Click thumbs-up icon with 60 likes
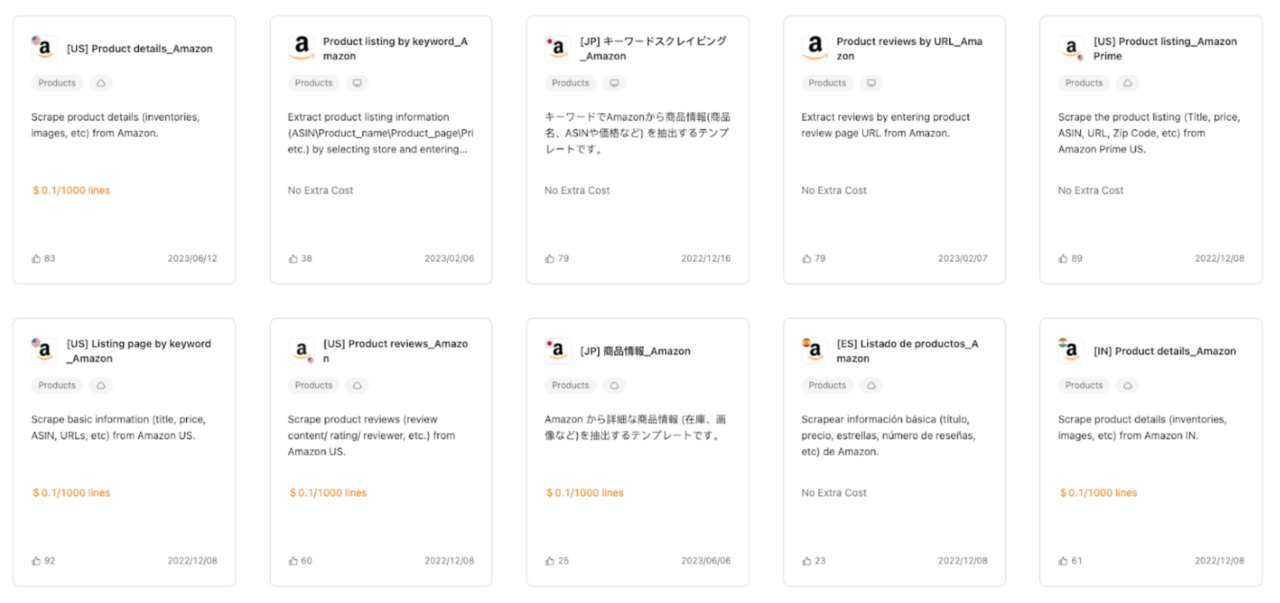1280x603 pixels. tap(293, 560)
